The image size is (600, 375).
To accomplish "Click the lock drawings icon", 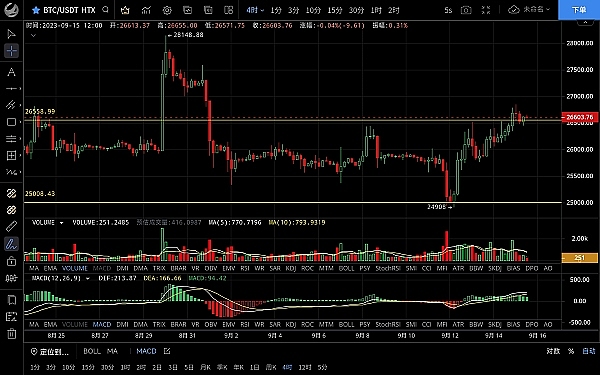I will click(x=11, y=261).
